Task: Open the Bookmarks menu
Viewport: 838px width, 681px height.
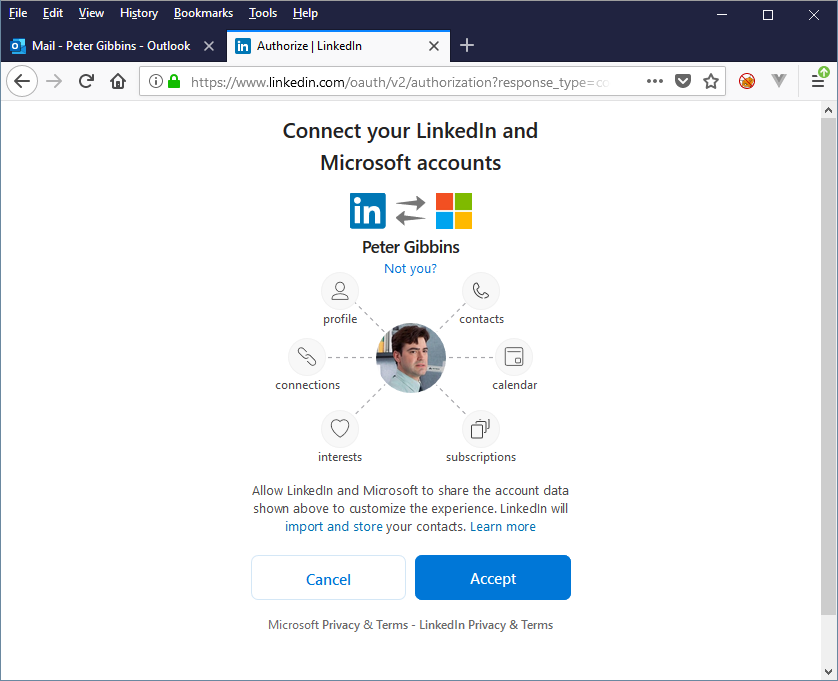Action: 204,13
